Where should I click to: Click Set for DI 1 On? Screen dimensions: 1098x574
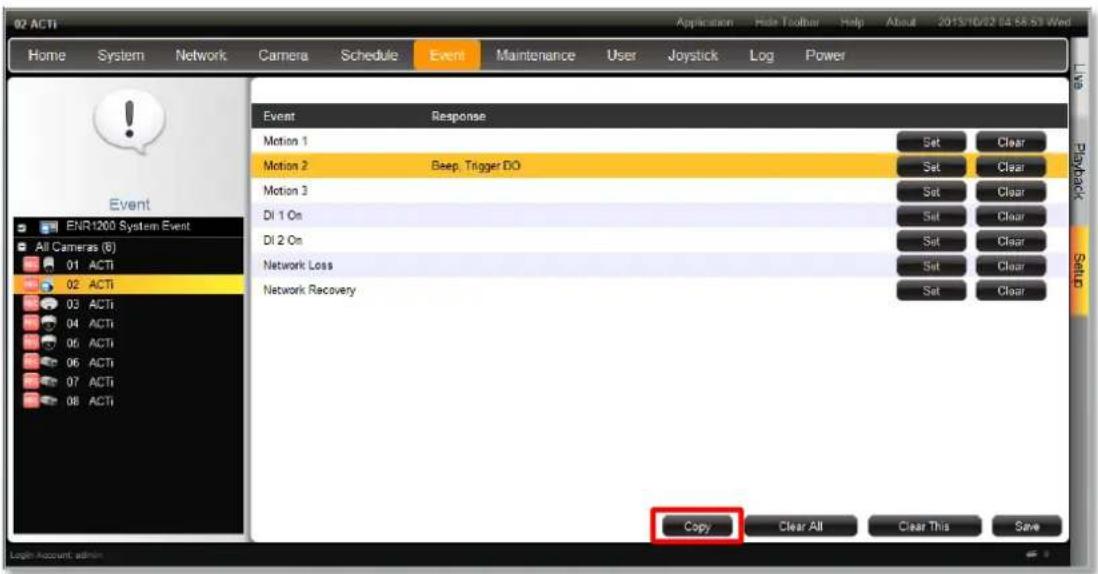click(x=931, y=216)
